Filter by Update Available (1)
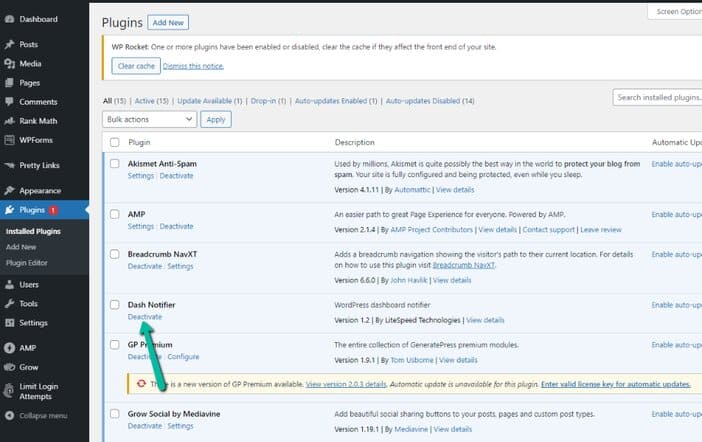 (x=210, y=101)
